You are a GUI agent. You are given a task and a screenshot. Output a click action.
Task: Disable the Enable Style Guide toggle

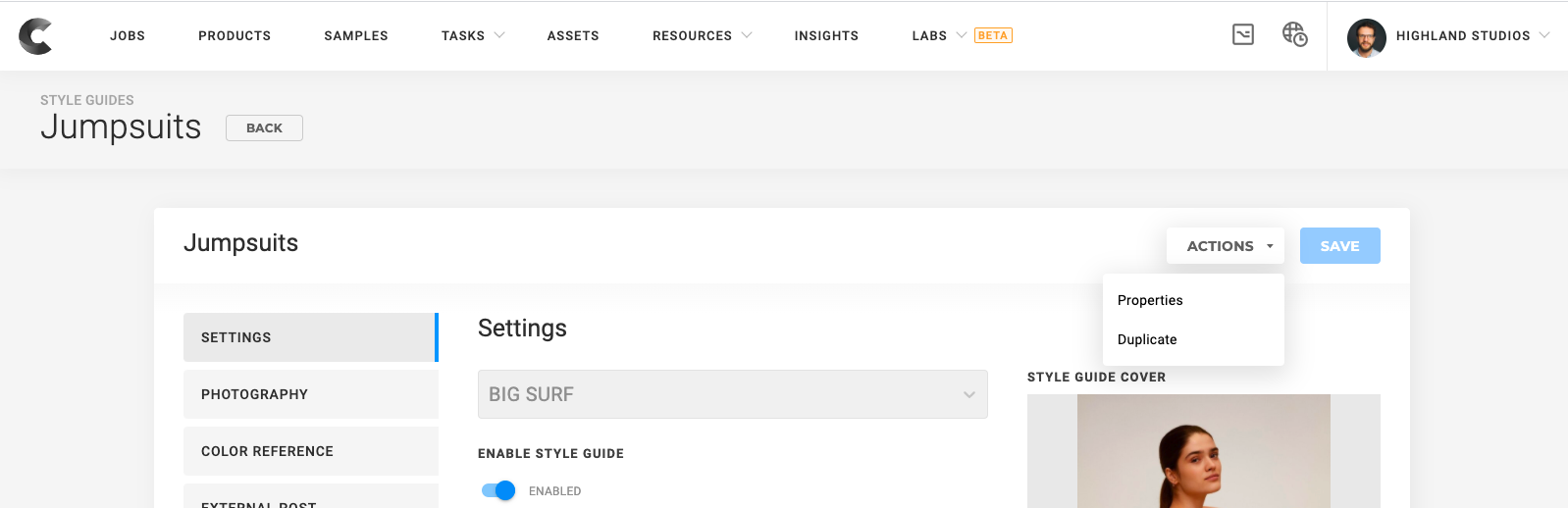click(x=498, y=490)
